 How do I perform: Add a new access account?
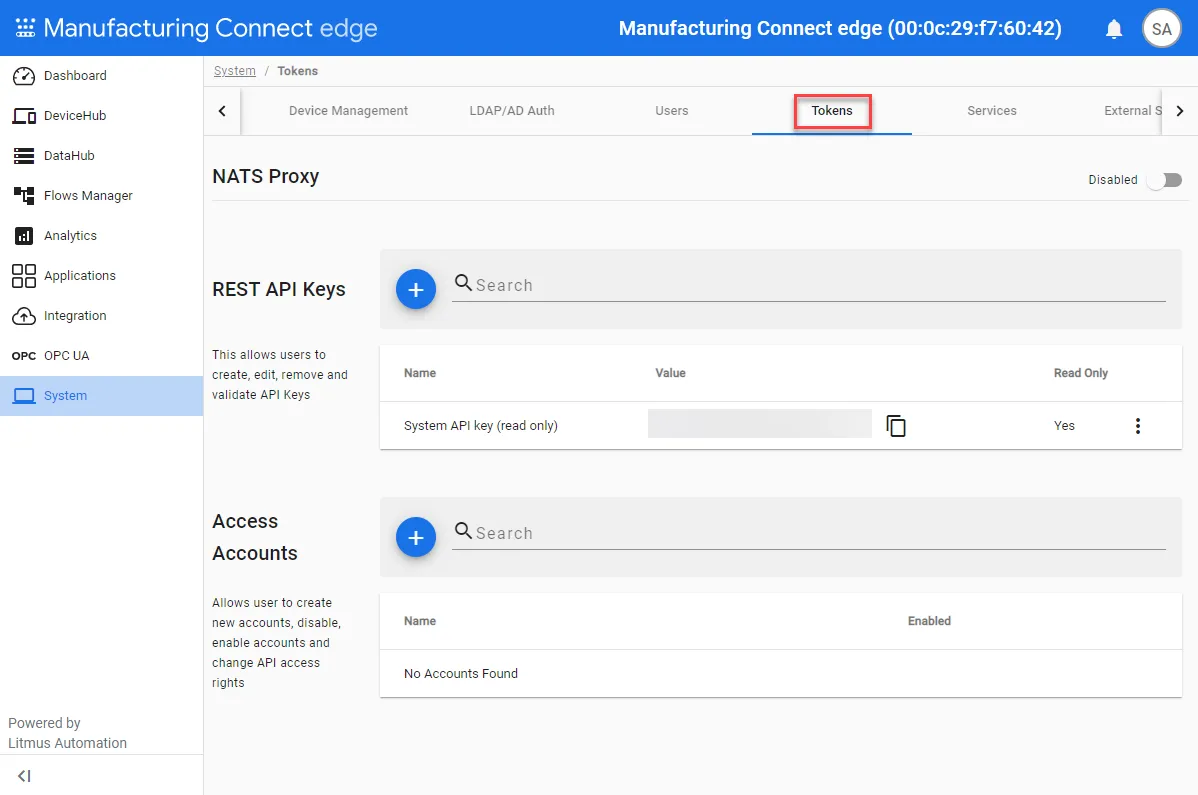point(416,538)
